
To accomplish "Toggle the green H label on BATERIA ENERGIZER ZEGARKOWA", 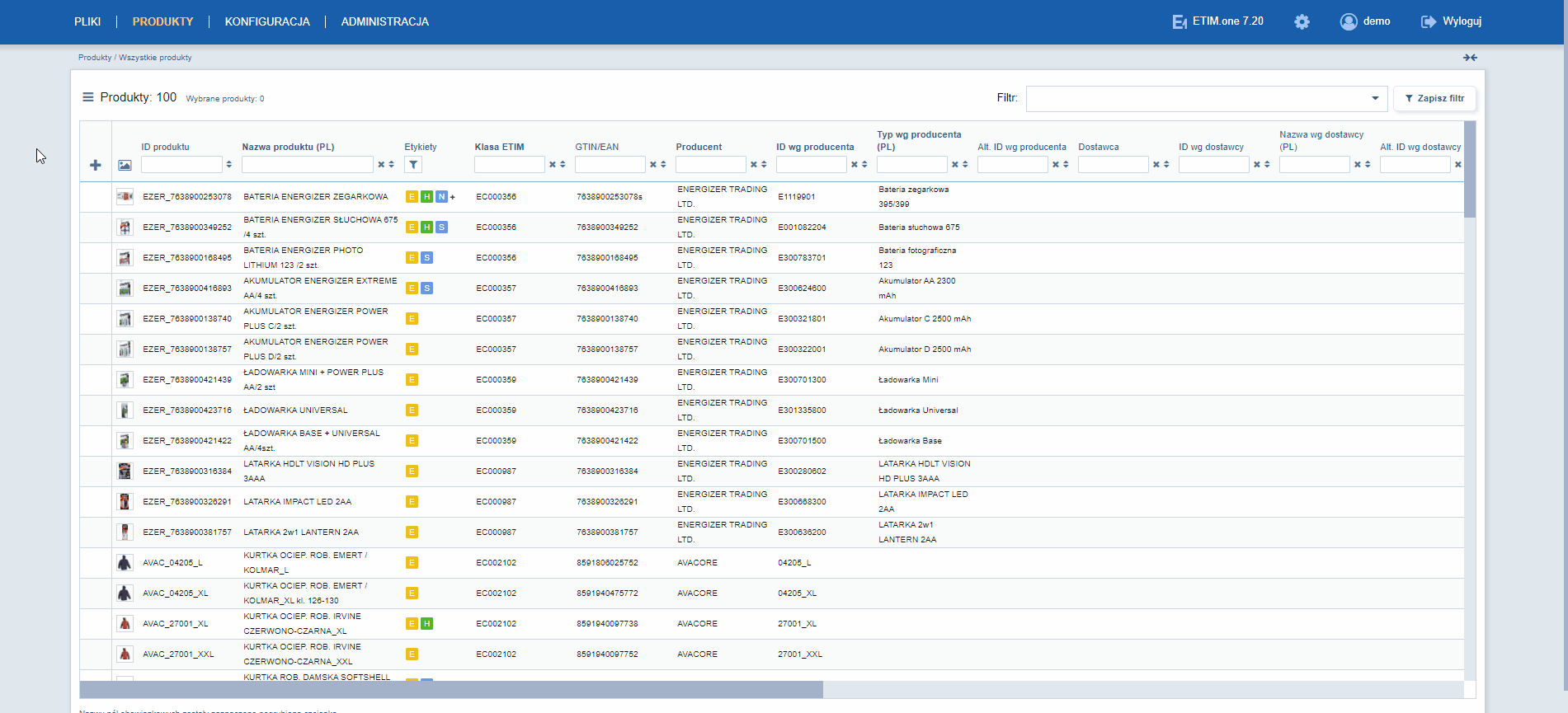I will (426, 197).
